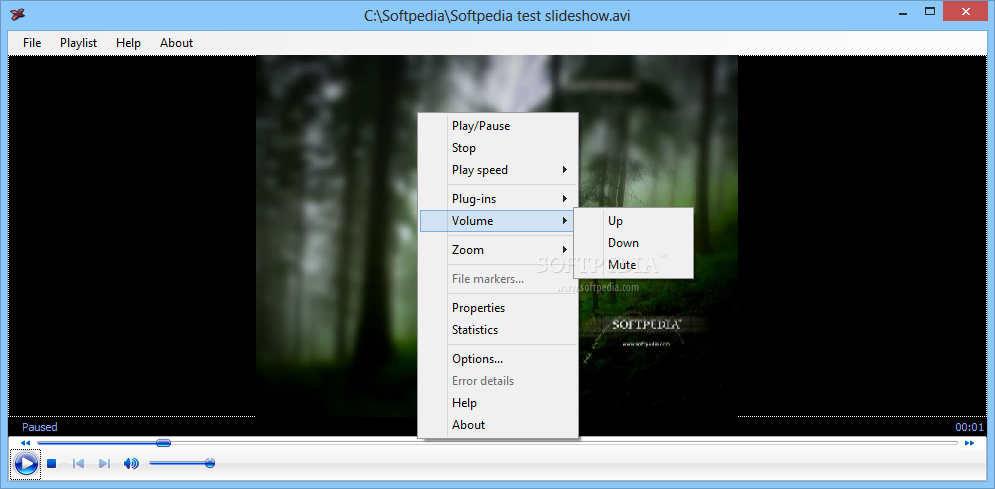Minimize the player window
This screenshot has height=489, width=995.
[x=901, y=11]
